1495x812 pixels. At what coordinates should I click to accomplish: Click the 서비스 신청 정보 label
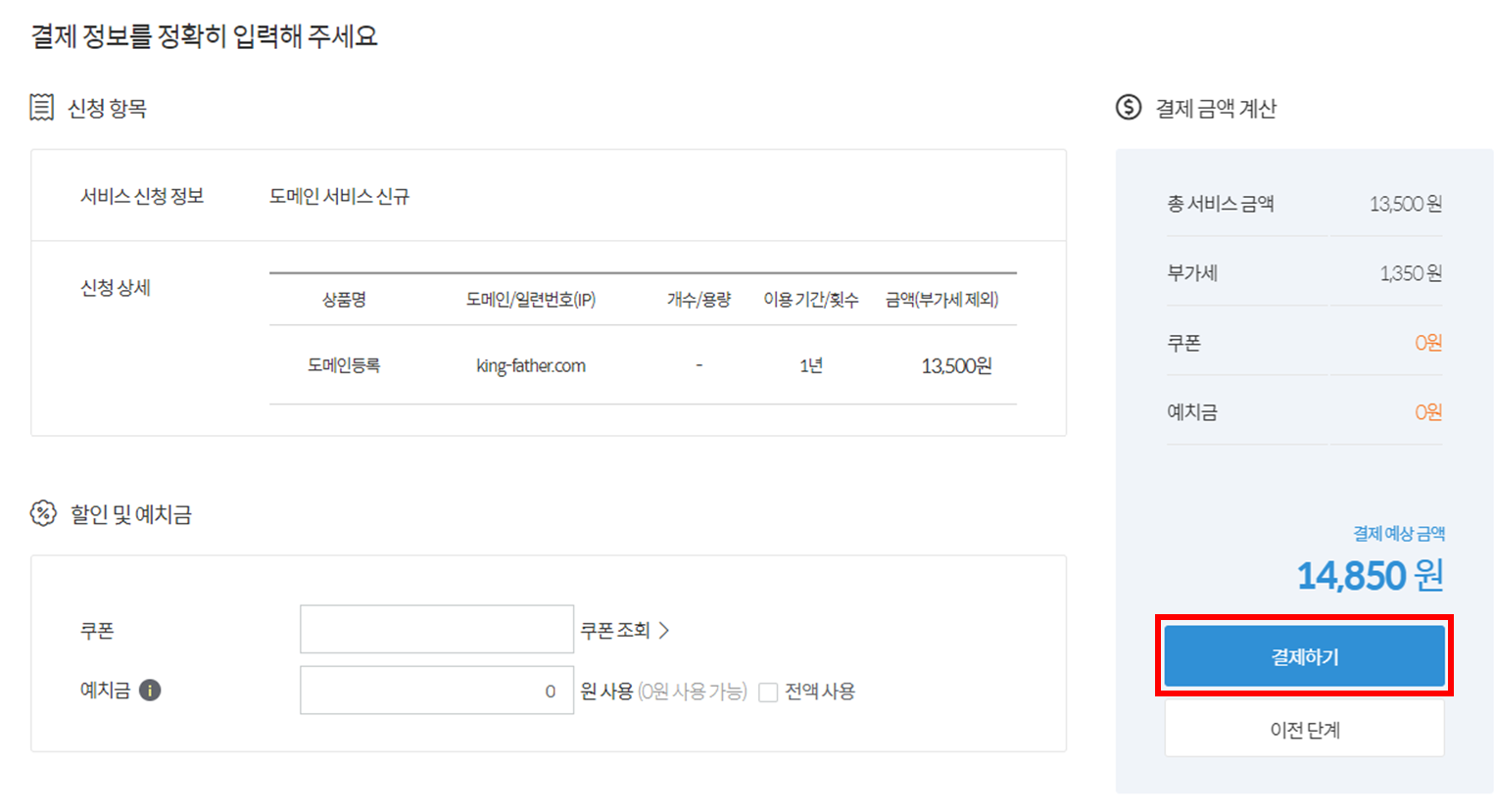pos(142,196)
